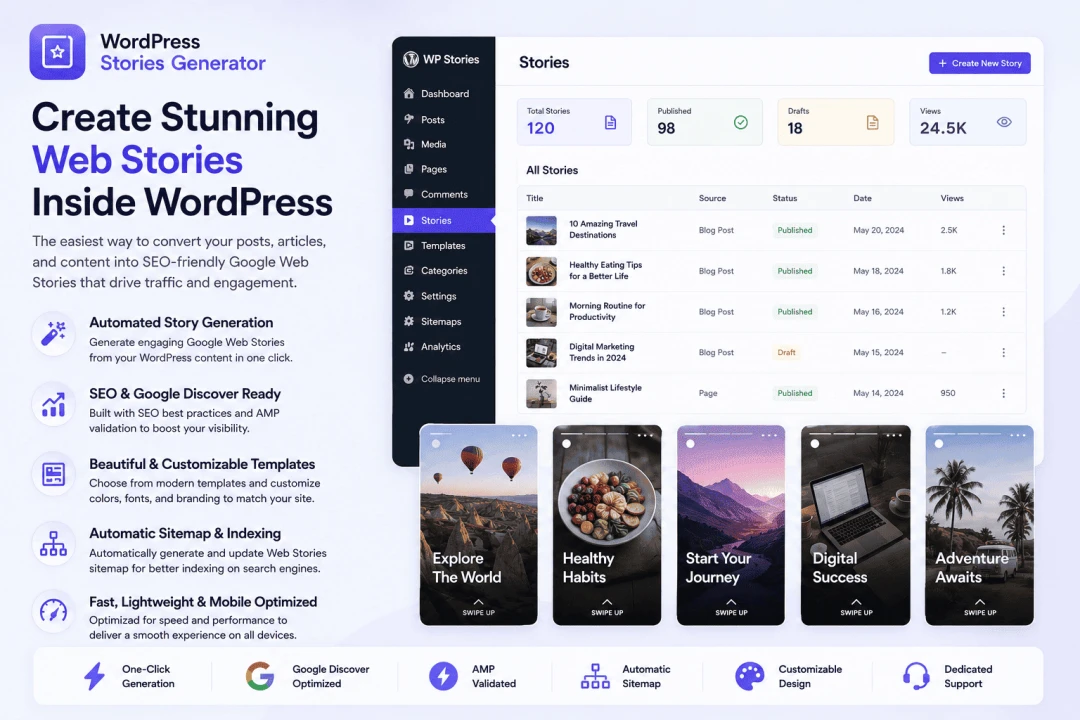Open Dashboard in the sidebar
The image size is (1080, 720).
tap(444, 94)
